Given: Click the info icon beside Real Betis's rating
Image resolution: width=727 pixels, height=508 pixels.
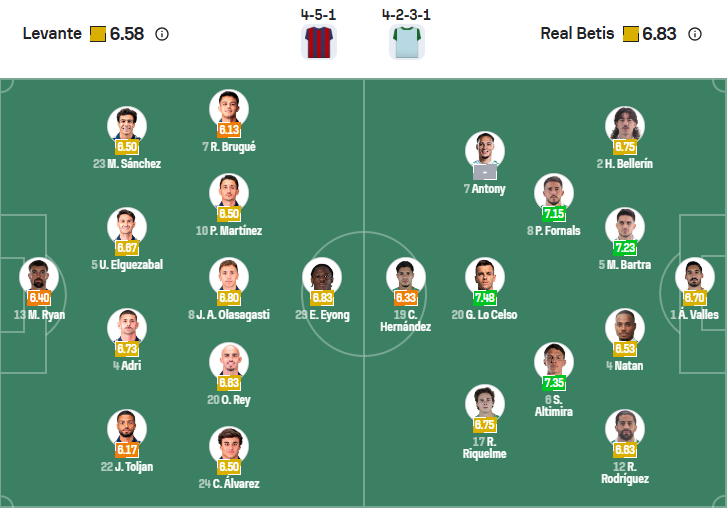Looking at the screenshot, I should 695,34.
